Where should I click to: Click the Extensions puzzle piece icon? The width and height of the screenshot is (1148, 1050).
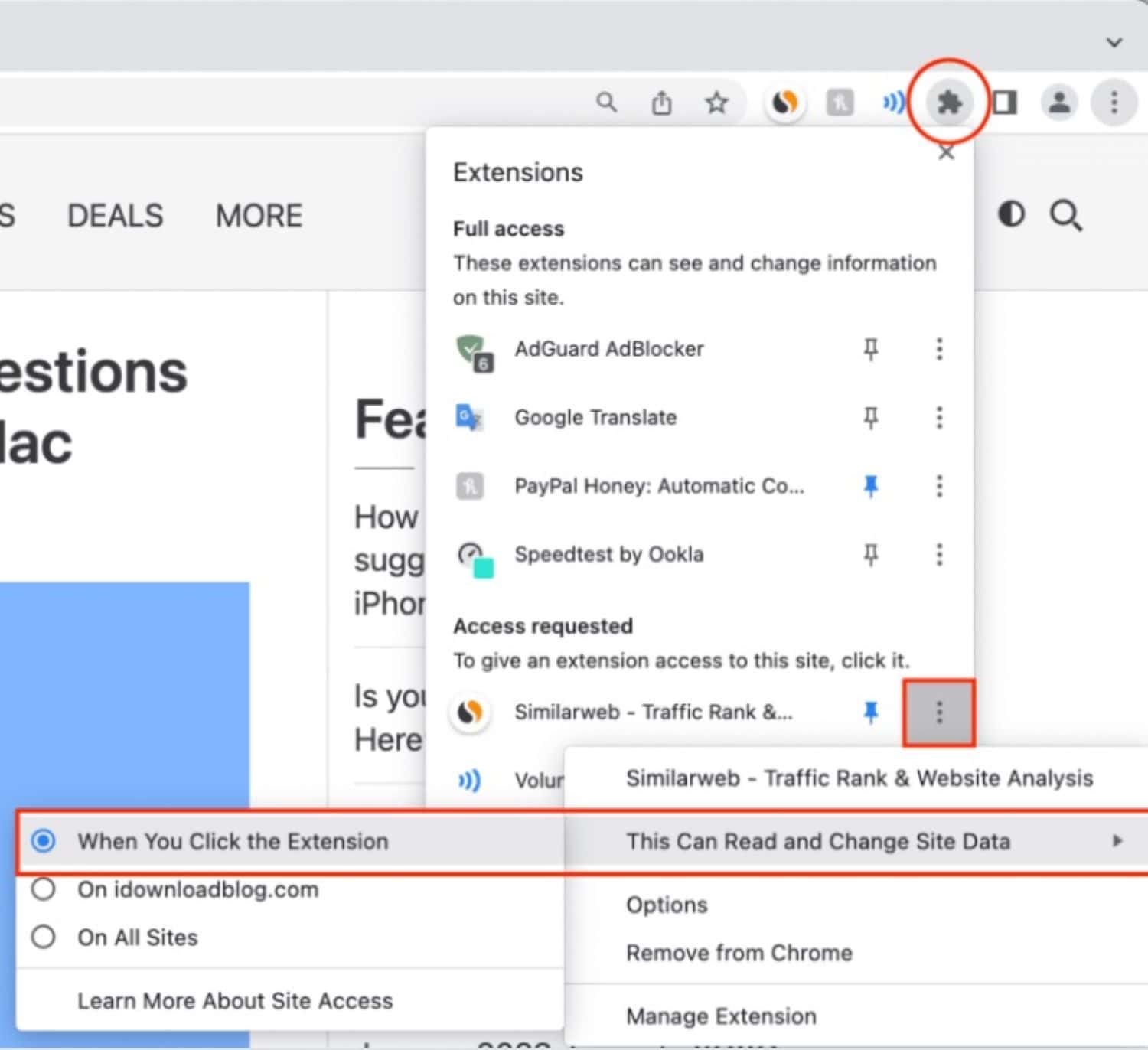pos(949,102)
